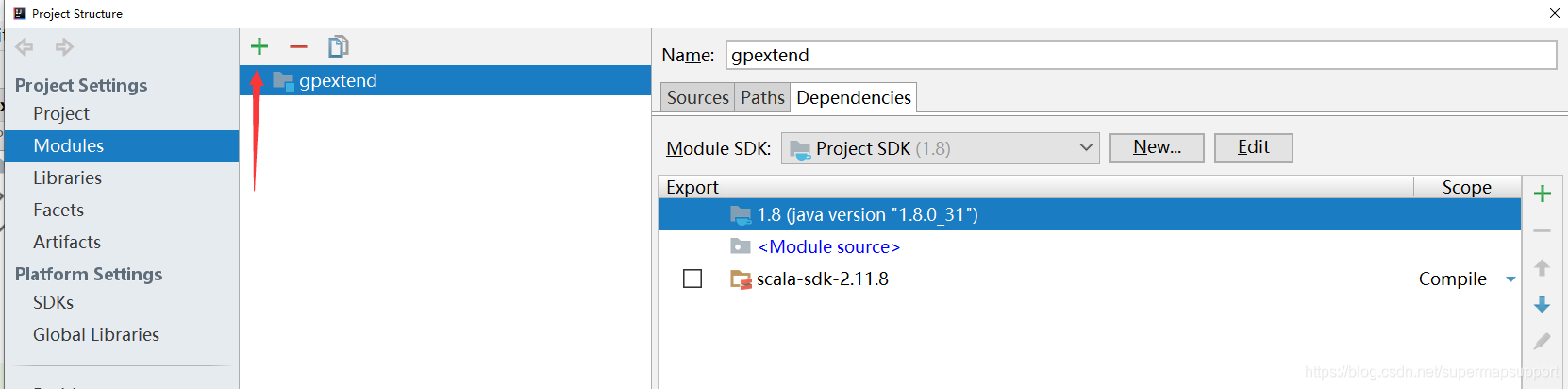Select Modules in the sidebar
The height and width of the screenshot is (389, 1568).
pyautogui.click(x=122, y=146)
